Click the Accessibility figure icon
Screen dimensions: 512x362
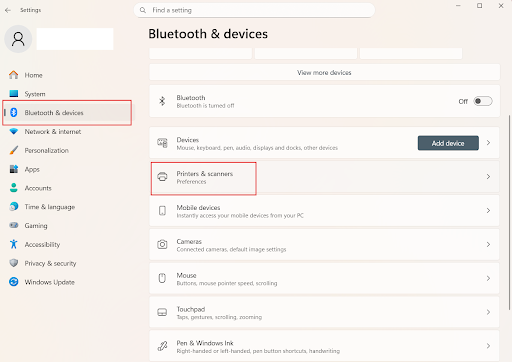pyautogui.click(x=14, y=244)
